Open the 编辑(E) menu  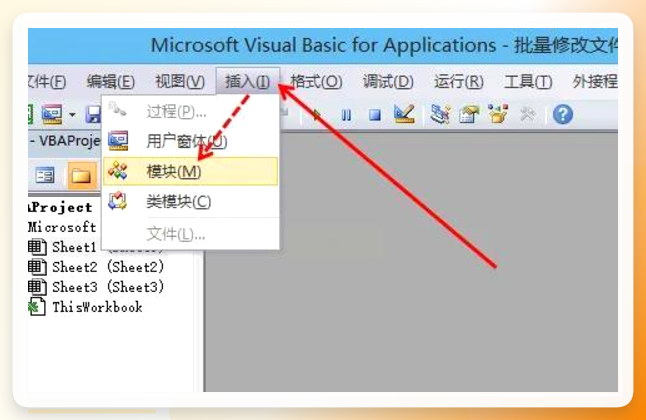pyautogui.click(x=110, y=82)
